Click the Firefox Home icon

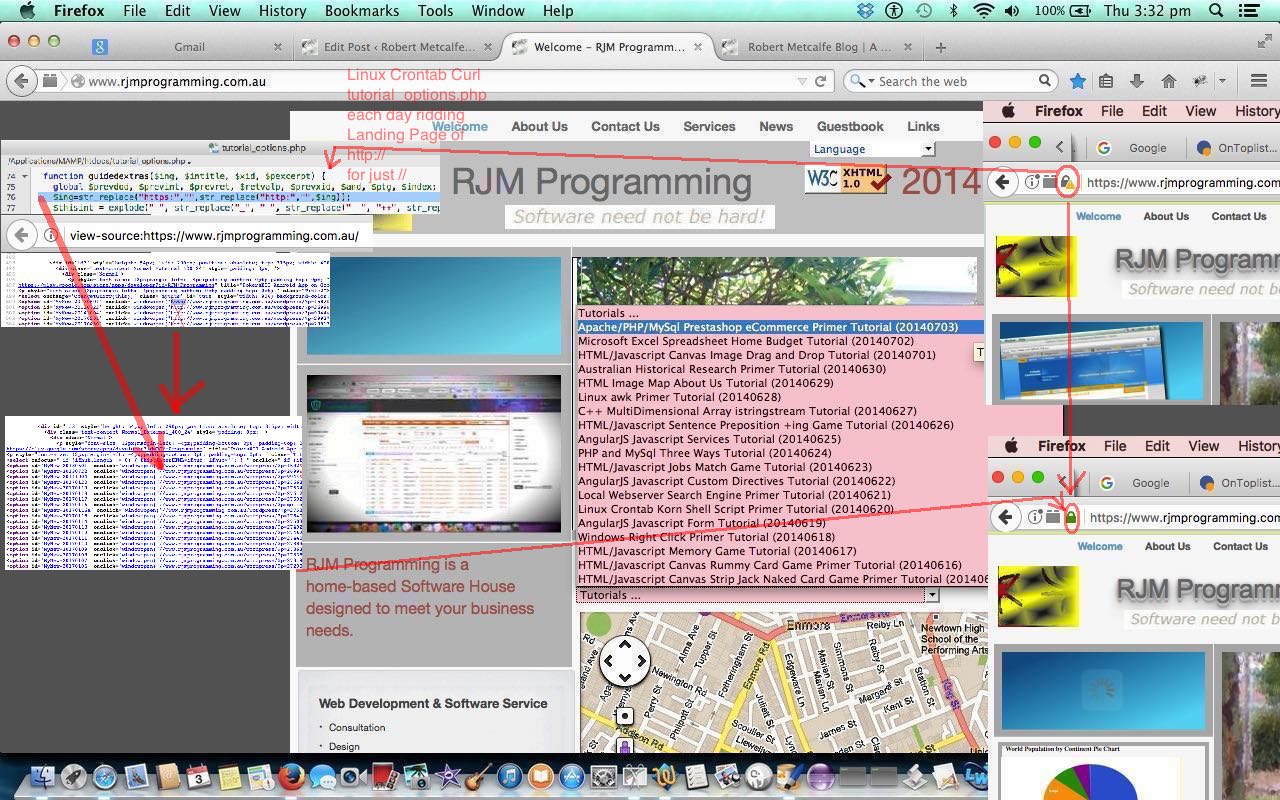pyautogui.click(x=1170, y=81)
